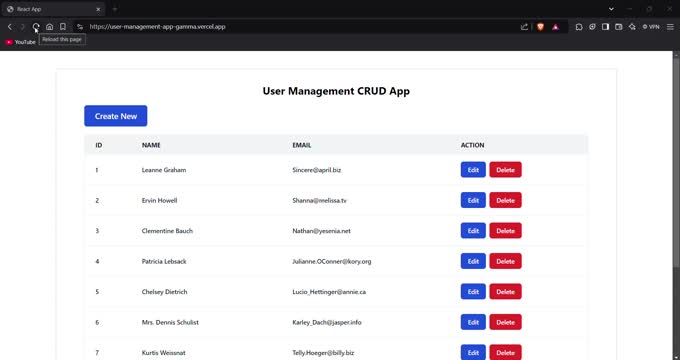Open the browser home page icon
The width and height of the screenshot is (680, 360).
coord(49,27)
